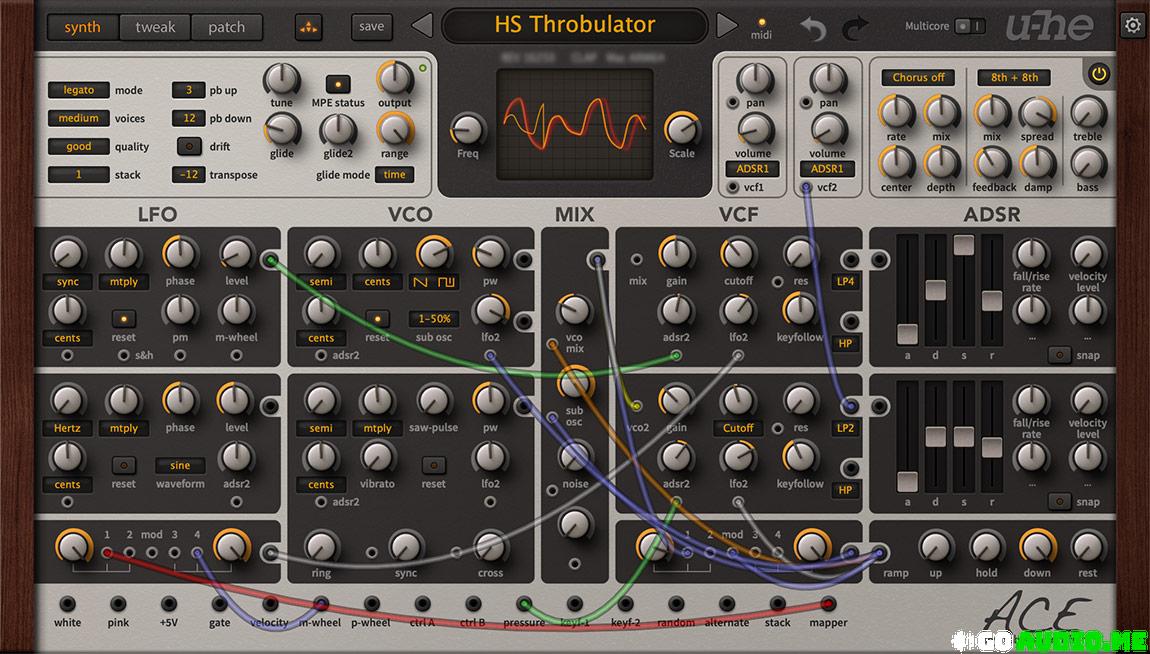Toggle the MPE status button

click(338, 83)
